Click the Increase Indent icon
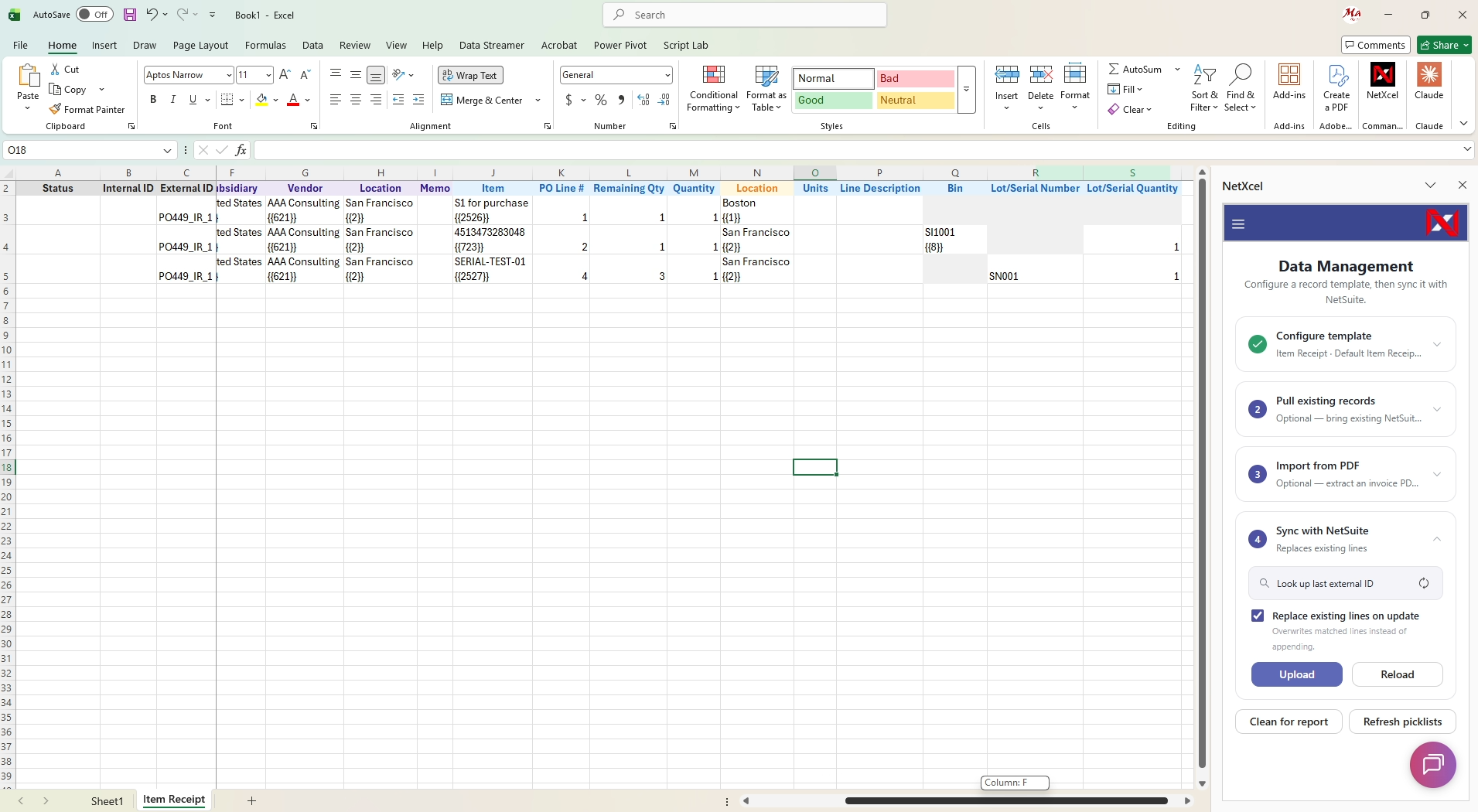Image resolution: width=1478 pixels, height=812 pixels. coord(418,100)
